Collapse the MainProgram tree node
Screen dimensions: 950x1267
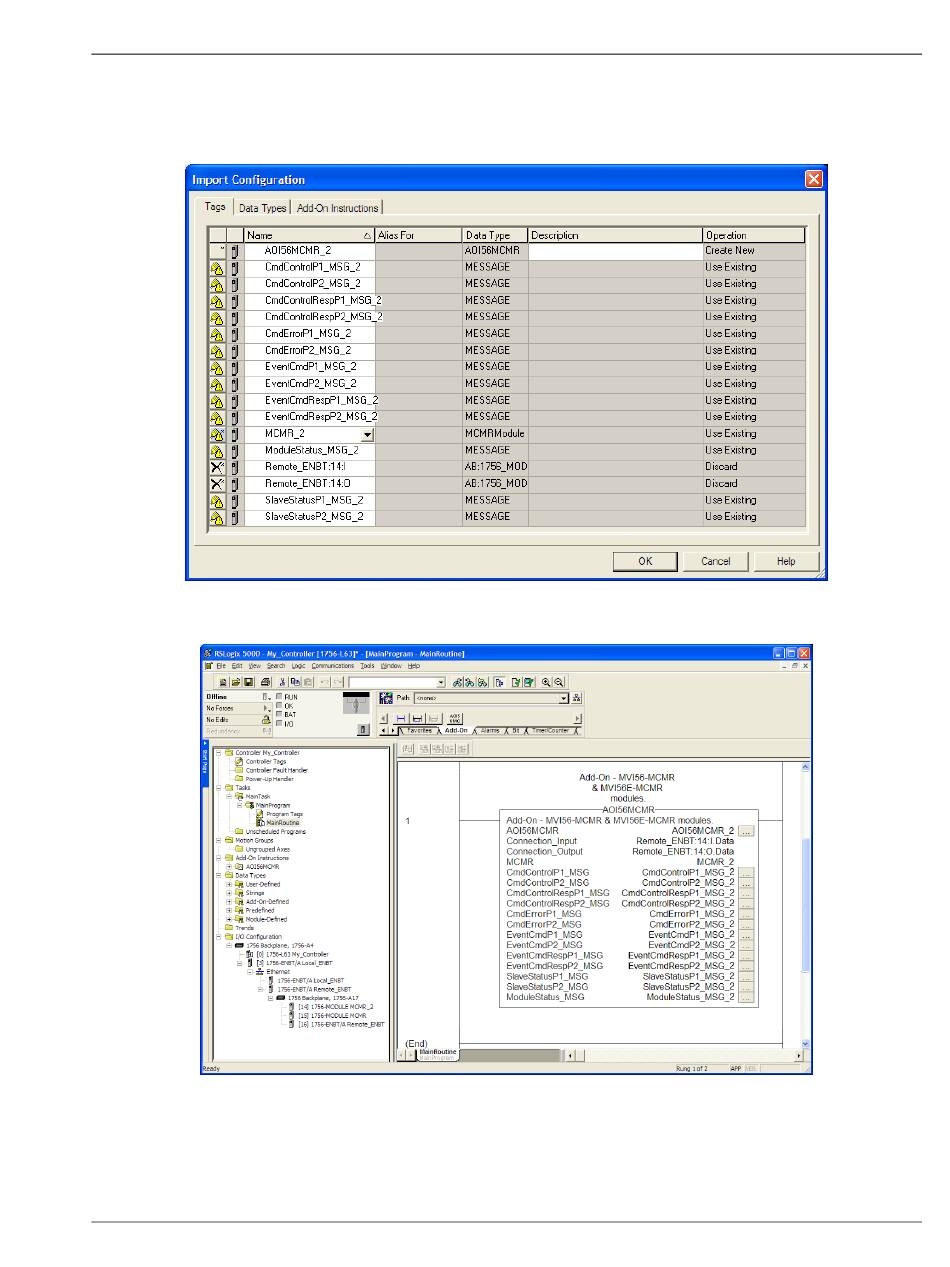tap(239, 805)
